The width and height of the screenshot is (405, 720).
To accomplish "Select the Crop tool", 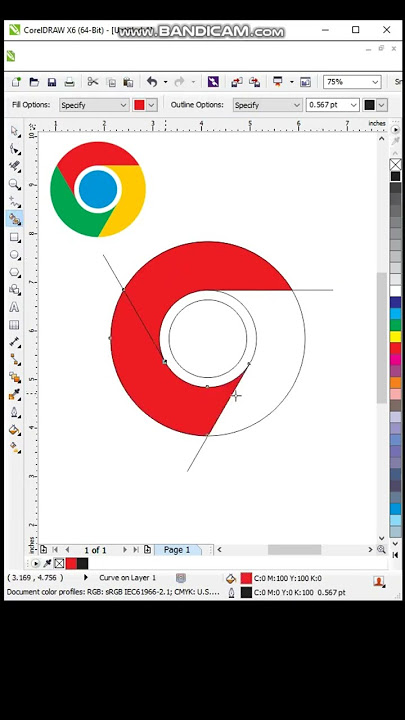I will (15, 167).
